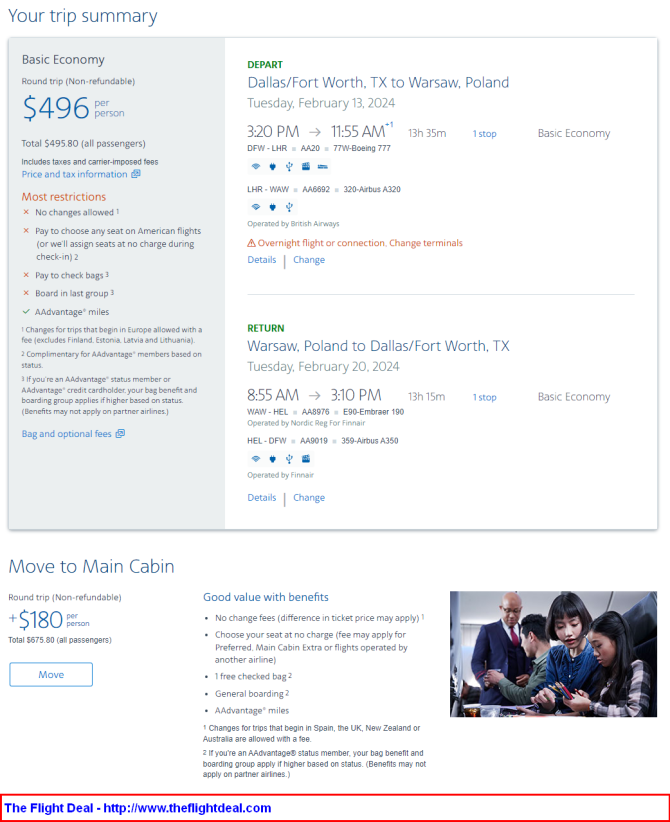Click the Wi-Fi icon on DFW-LHR flight
Screen dimensions: 670x822
point(255,166)
